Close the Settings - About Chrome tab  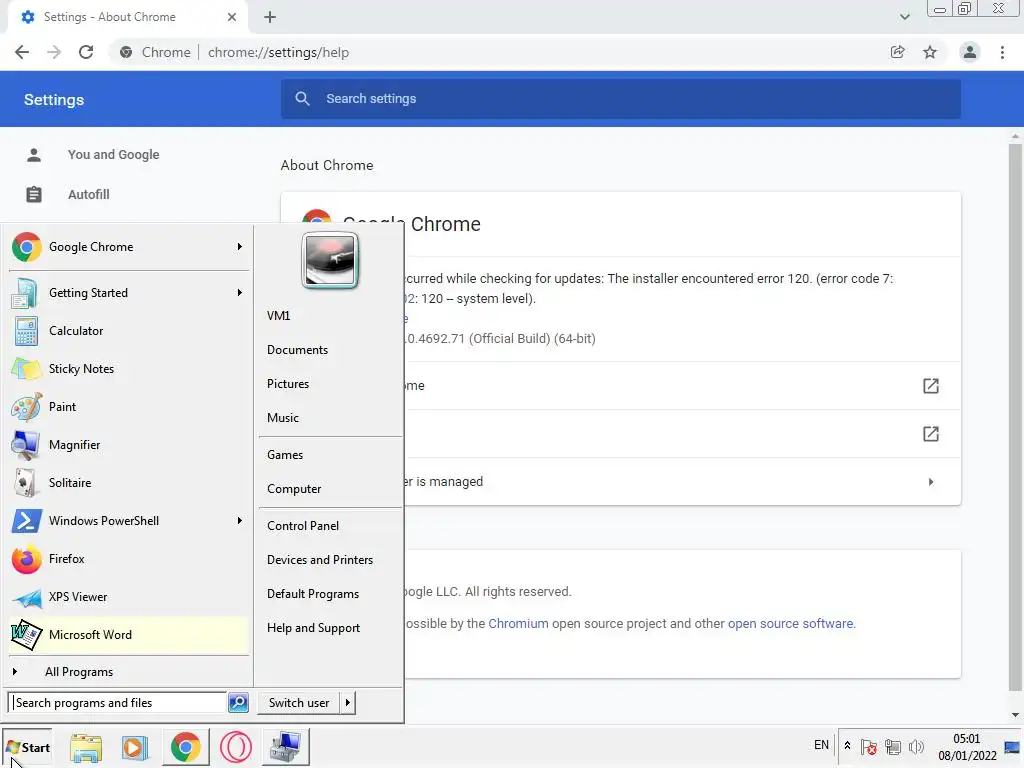[232, 17]
